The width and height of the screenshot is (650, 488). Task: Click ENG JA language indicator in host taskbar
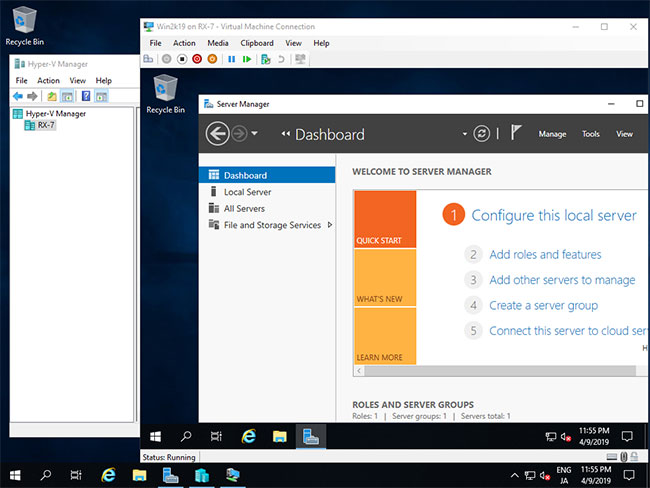[x=564, y=475]
